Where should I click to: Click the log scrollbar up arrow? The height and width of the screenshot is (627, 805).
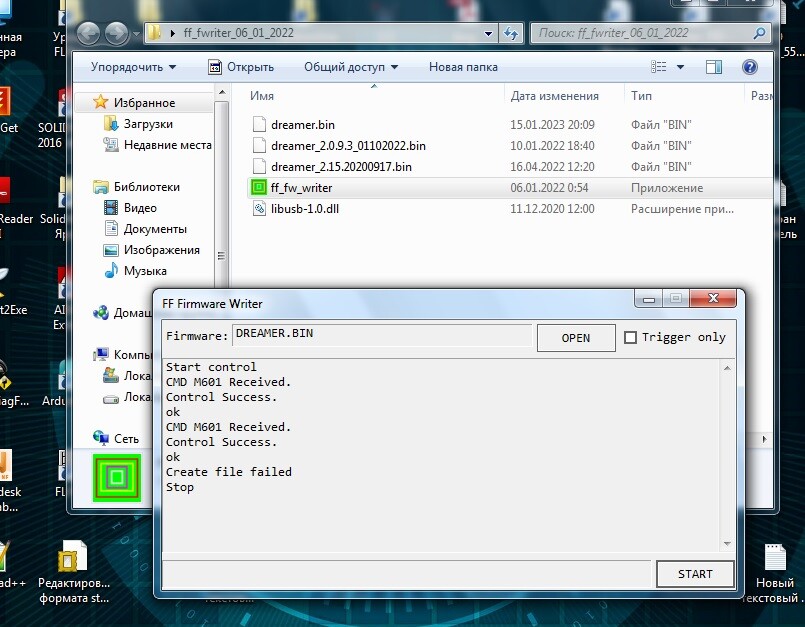tap(727, 368)
